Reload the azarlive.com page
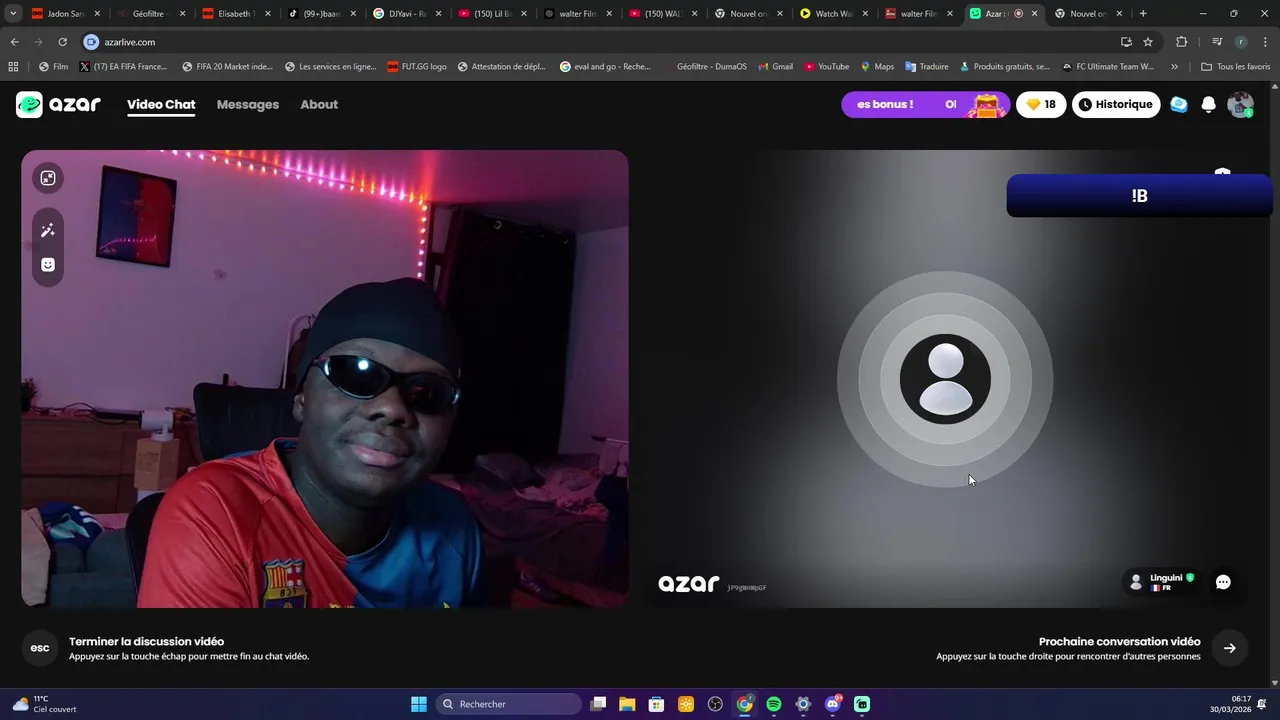 (x=62, y=42)
